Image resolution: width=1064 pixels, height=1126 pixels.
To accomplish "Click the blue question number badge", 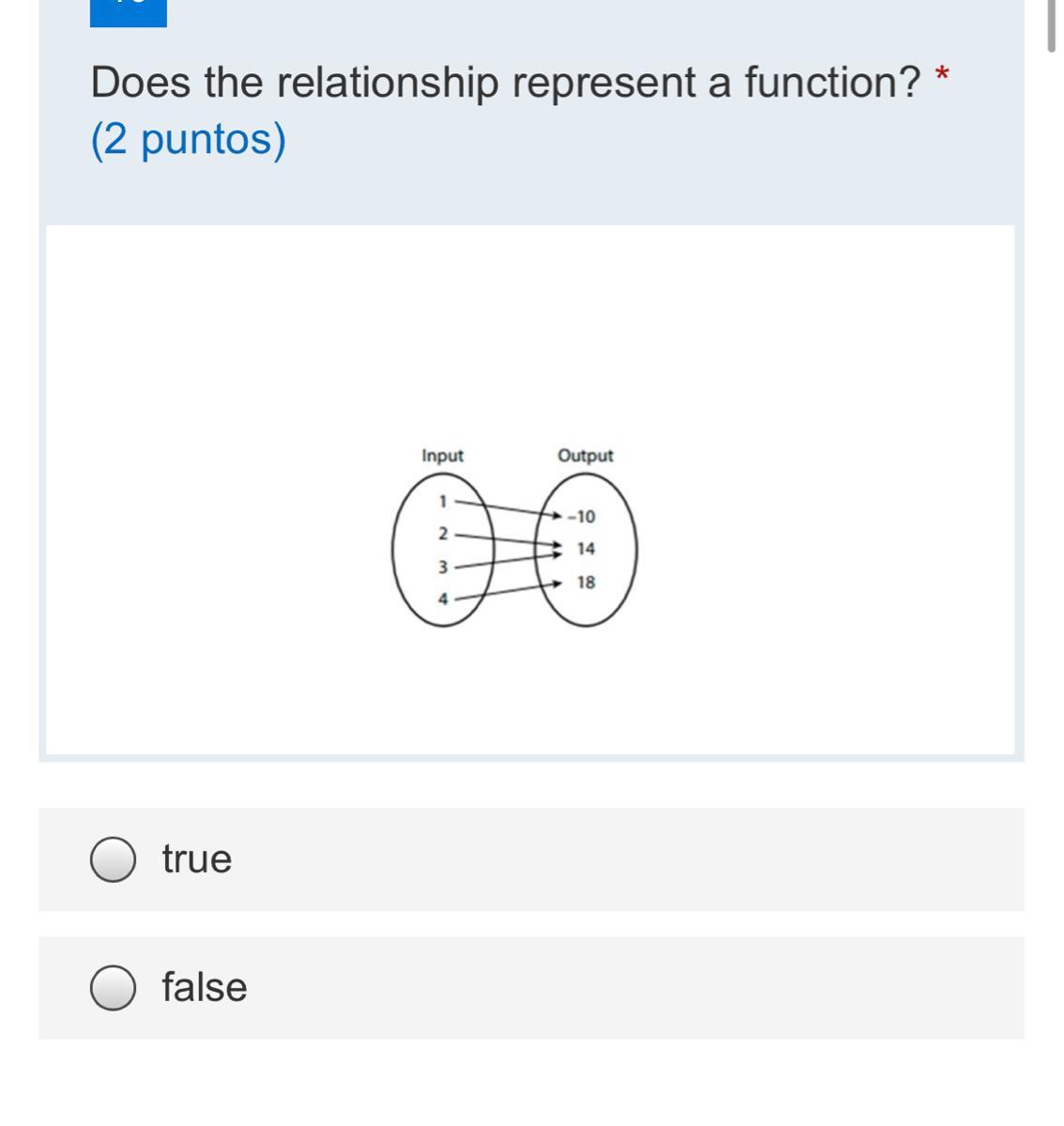I will pos(129,12).
